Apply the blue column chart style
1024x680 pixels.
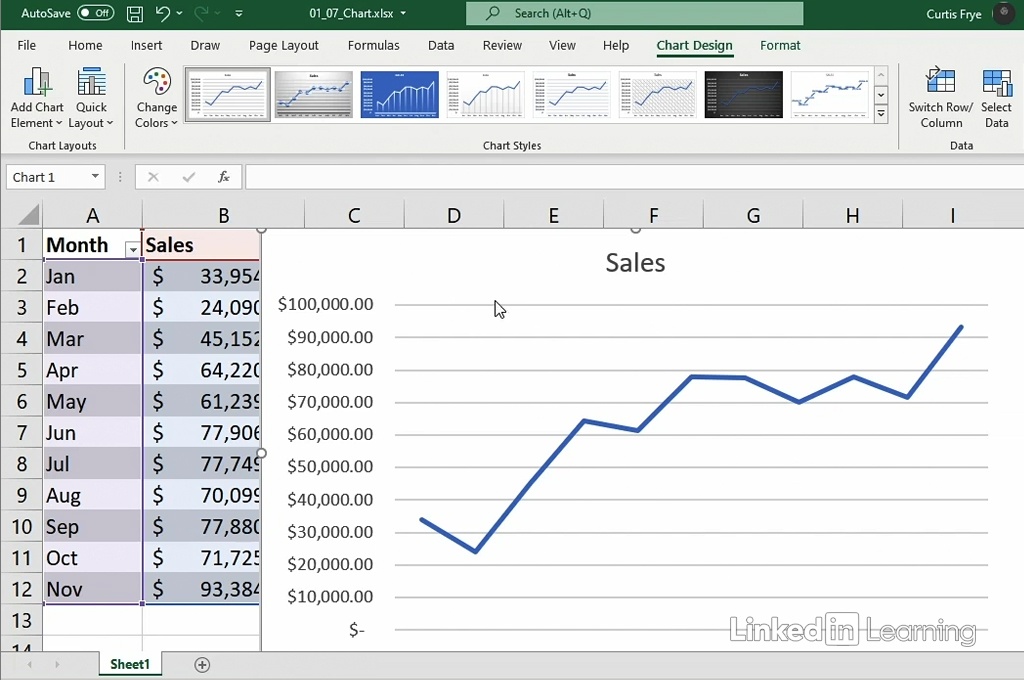[x=399, y=94]
